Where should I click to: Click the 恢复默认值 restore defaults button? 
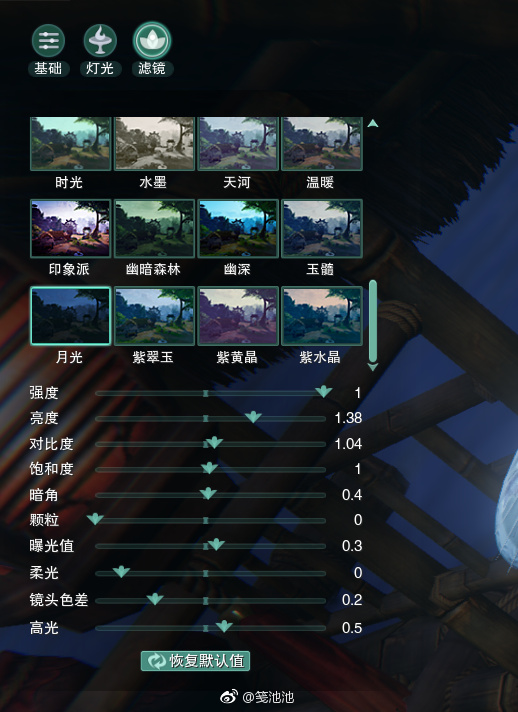coord(195,661)
